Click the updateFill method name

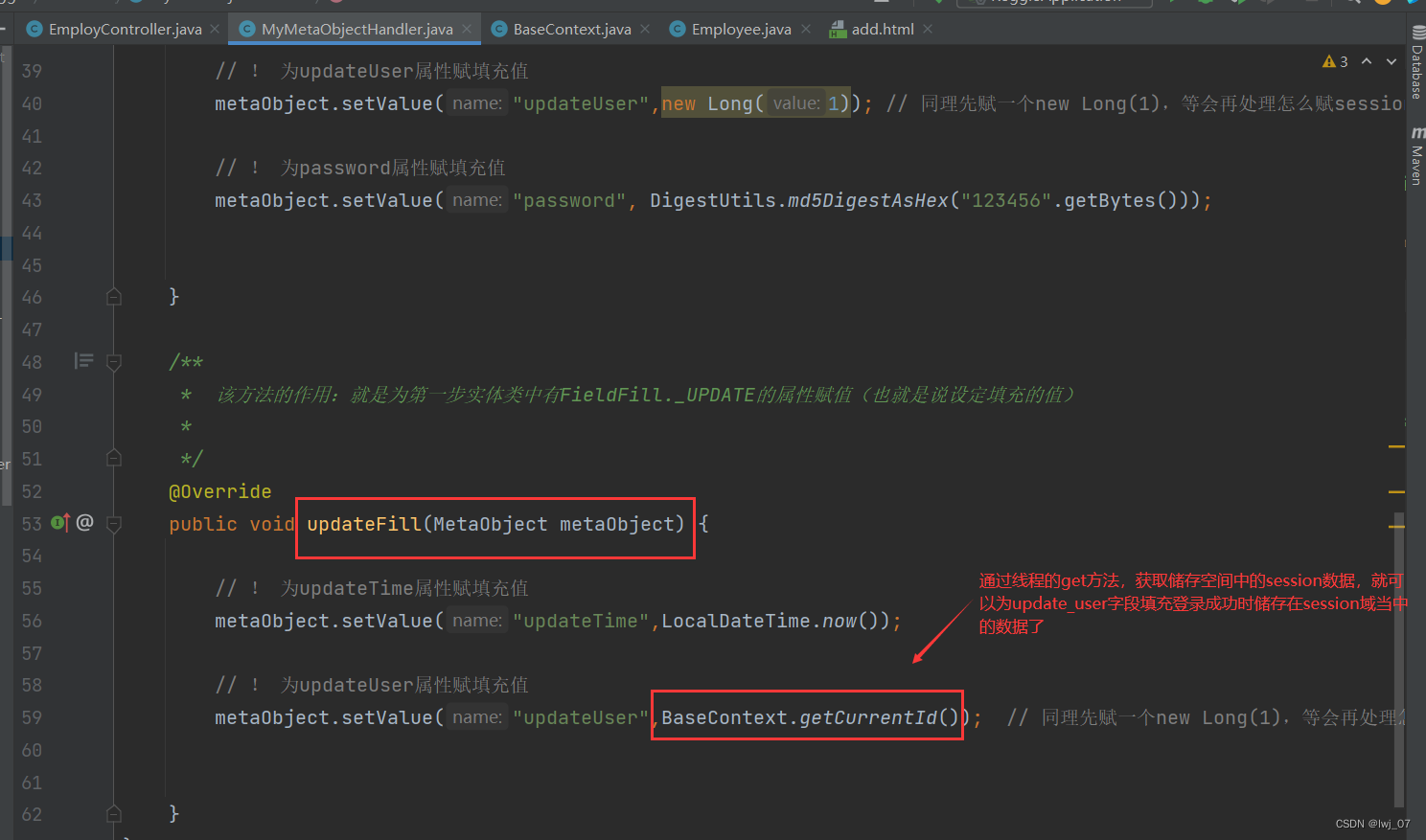point(364,524)
